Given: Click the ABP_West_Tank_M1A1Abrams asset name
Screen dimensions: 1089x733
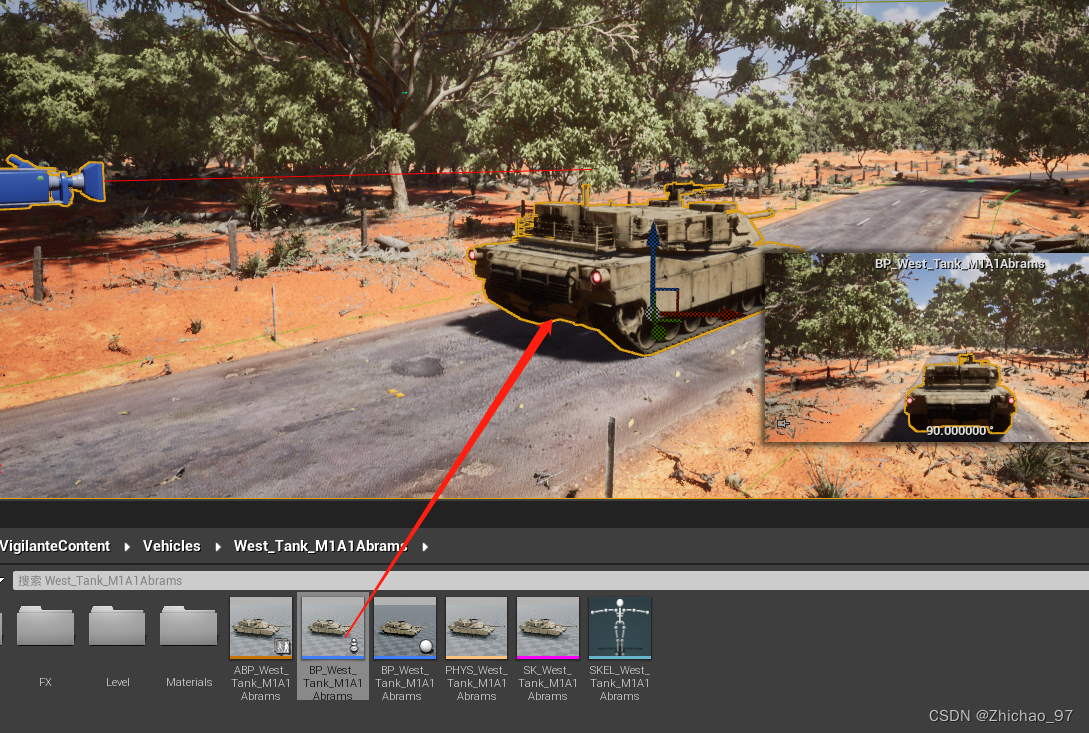Looking at the screenshot, I should click(261, 683).
